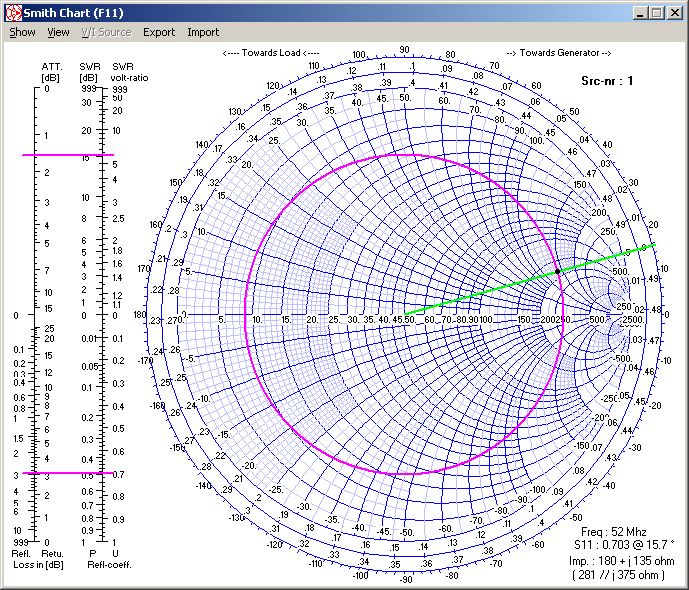Open the Export menu
The height and width of the screenshot is (590, 689).
[158, 32]
